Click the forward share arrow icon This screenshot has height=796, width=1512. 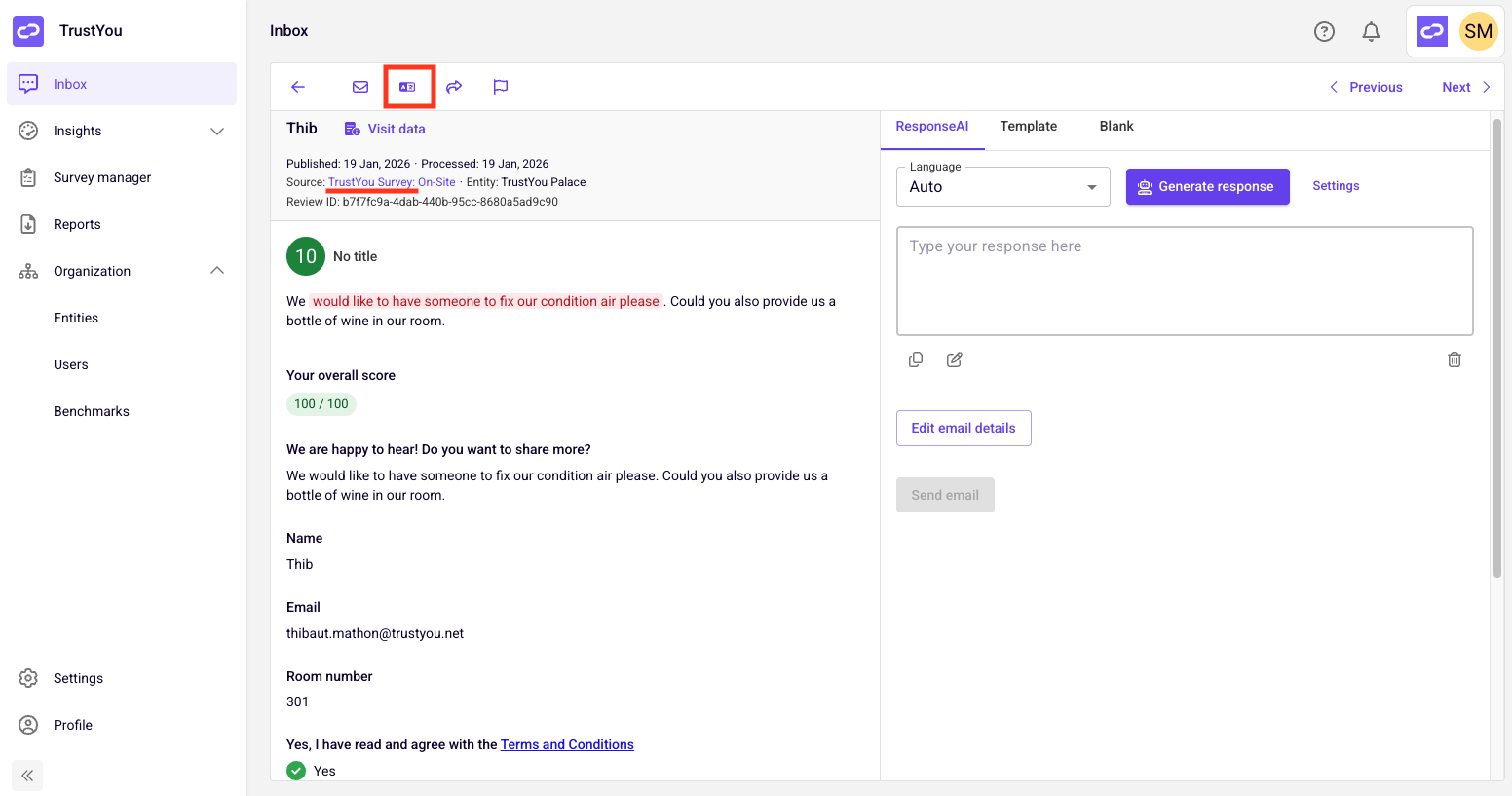[x=454, y=87]
